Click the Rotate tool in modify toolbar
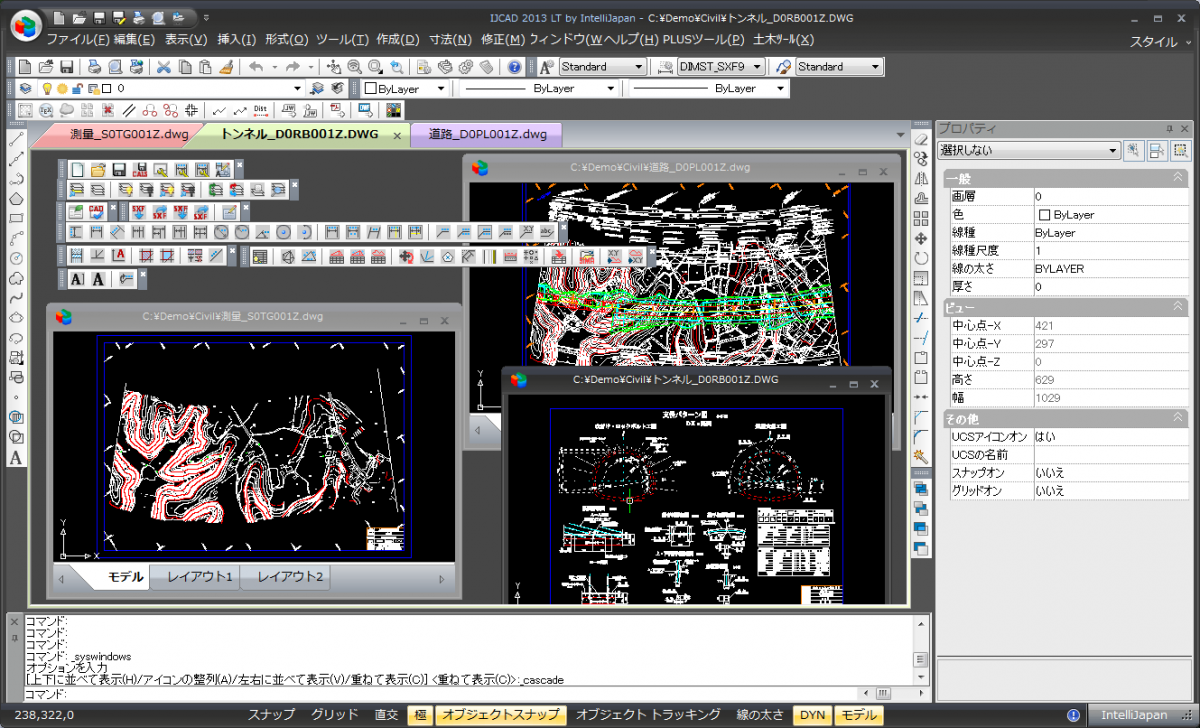Screen dimensions: 1200x728 (x=921, y=258)
